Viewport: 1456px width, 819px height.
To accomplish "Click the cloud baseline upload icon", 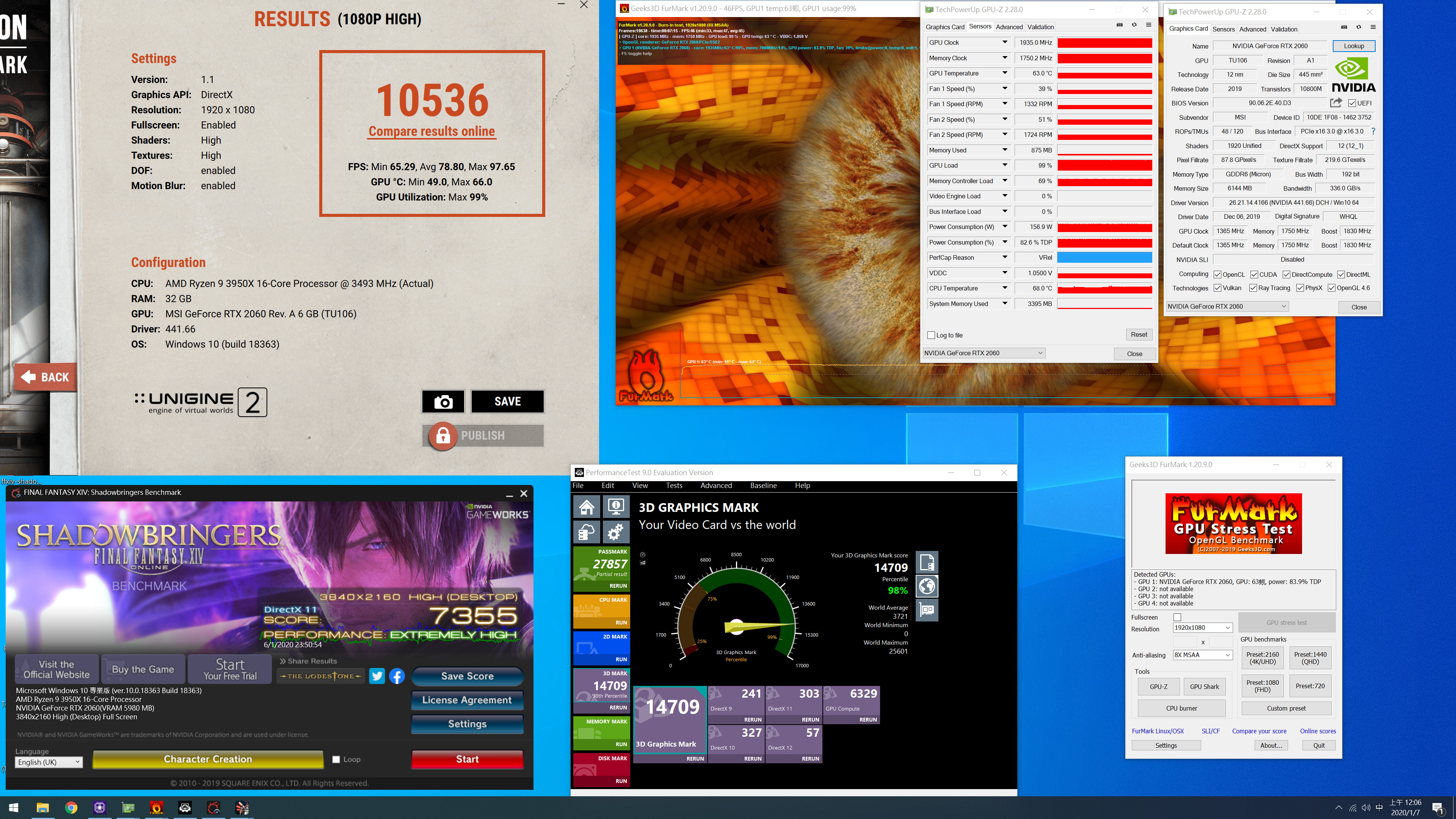I will tap(587, 532).
